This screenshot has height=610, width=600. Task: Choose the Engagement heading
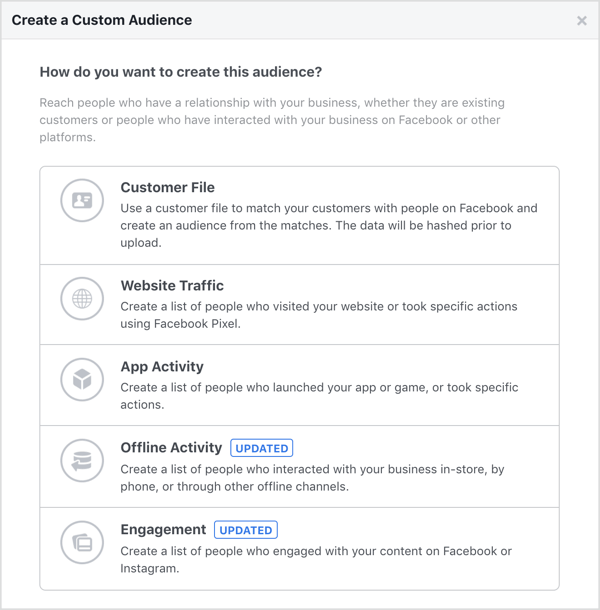163,529
